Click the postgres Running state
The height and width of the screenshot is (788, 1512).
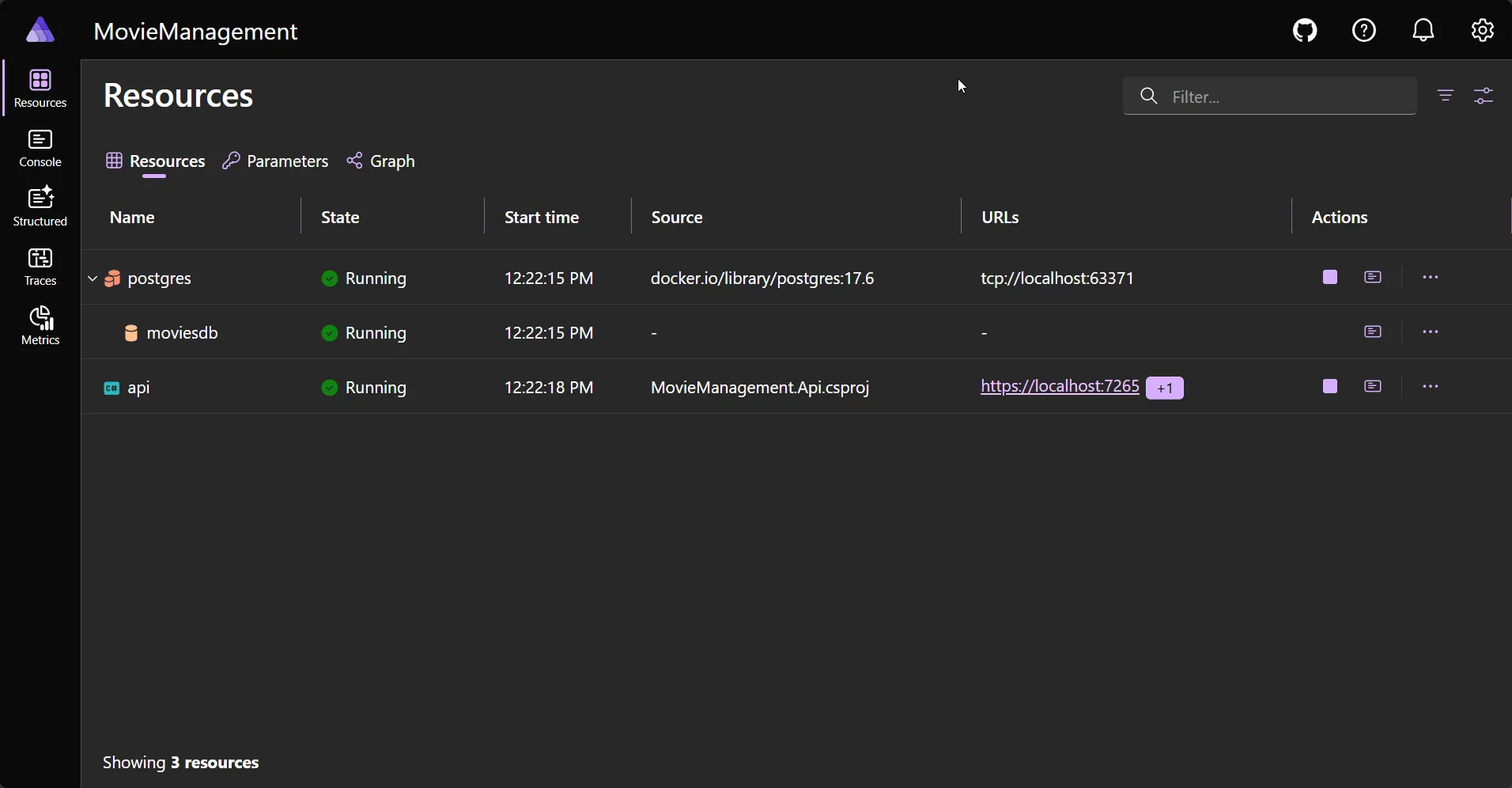(x=365, y=278)
